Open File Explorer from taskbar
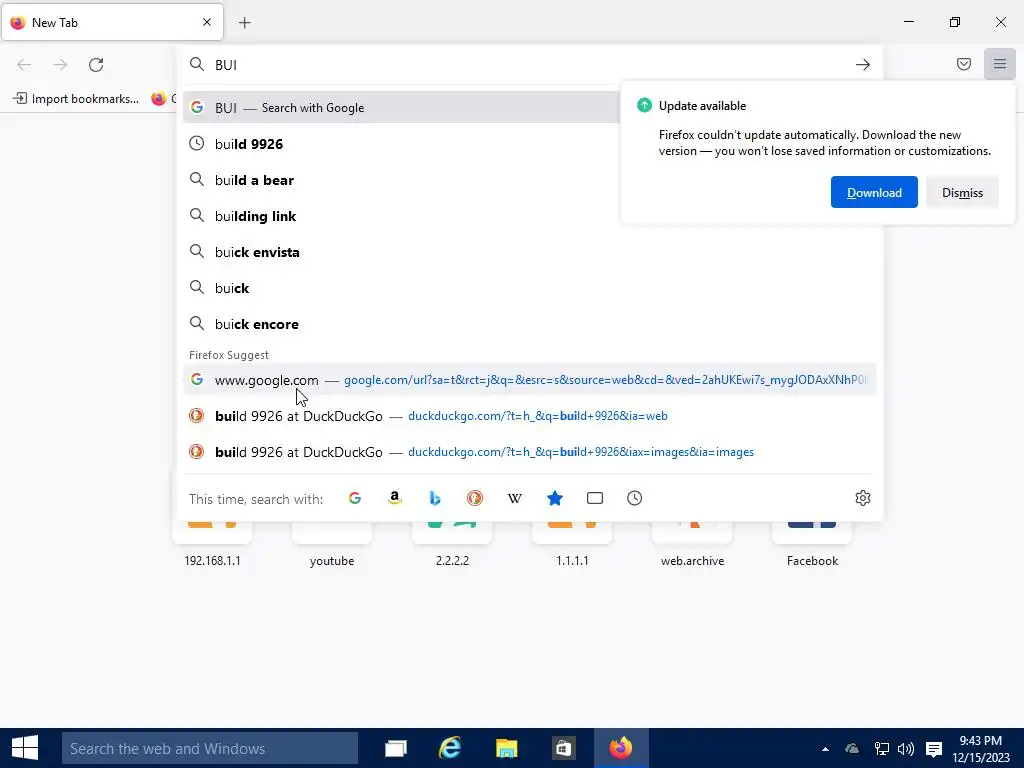 (x=506, y=748)
